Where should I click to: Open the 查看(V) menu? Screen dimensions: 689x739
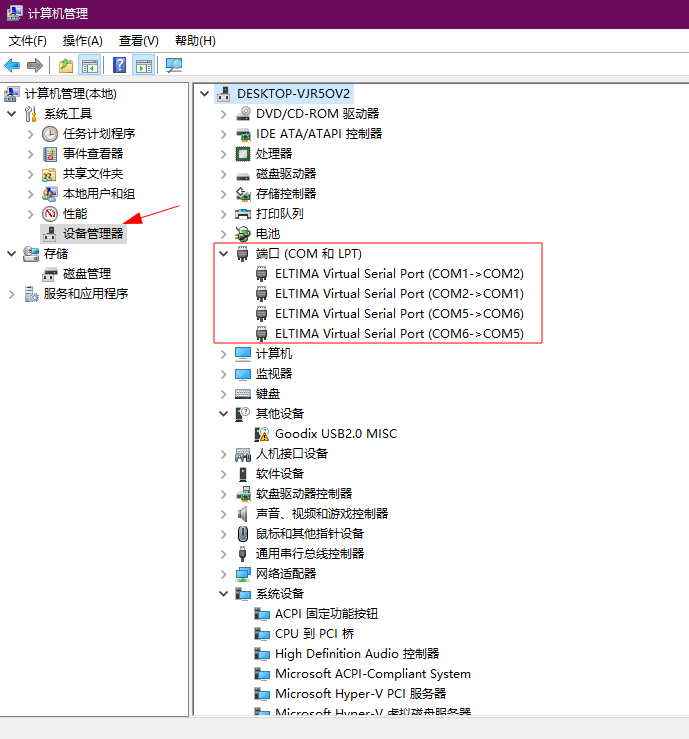pyautogui.click(x=138, y=41)
